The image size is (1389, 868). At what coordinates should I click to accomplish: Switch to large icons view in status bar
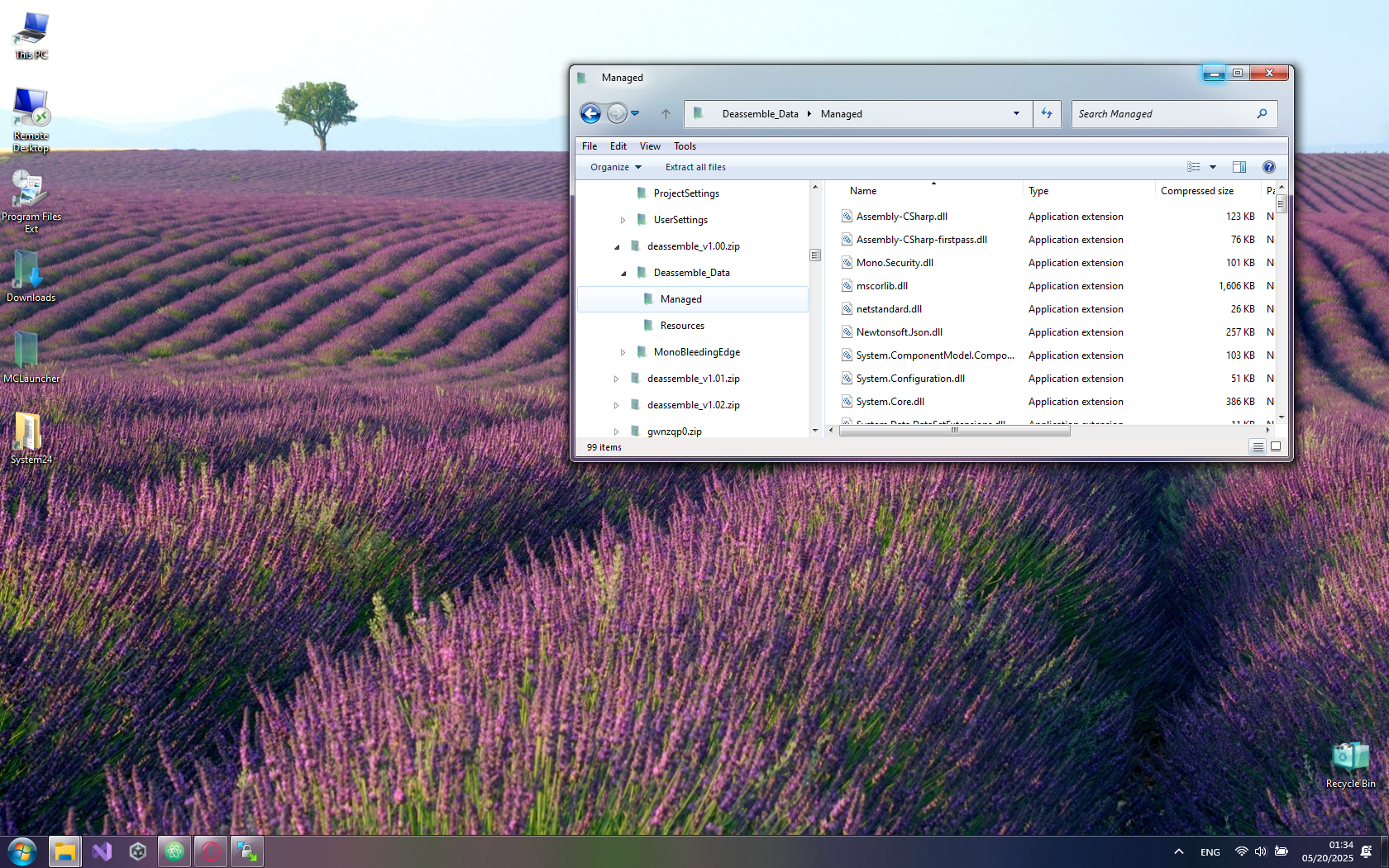click(x=1276, y=447)
